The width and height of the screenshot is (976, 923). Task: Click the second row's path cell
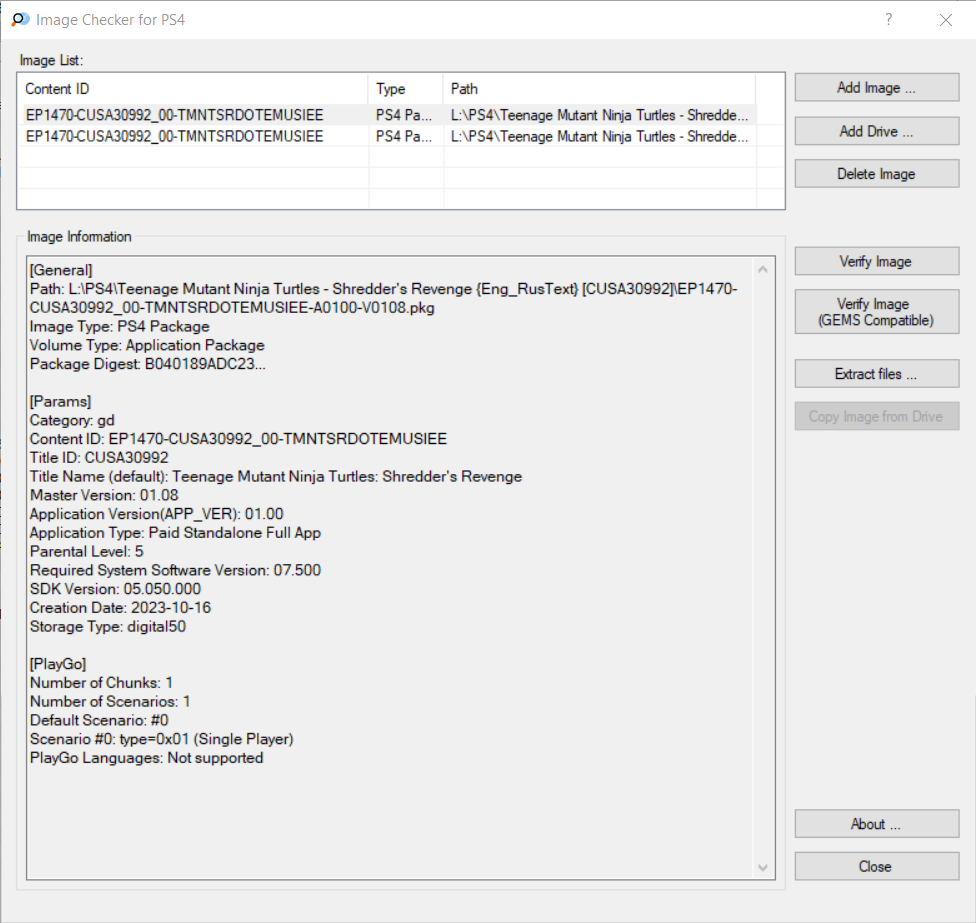point(599,136)
